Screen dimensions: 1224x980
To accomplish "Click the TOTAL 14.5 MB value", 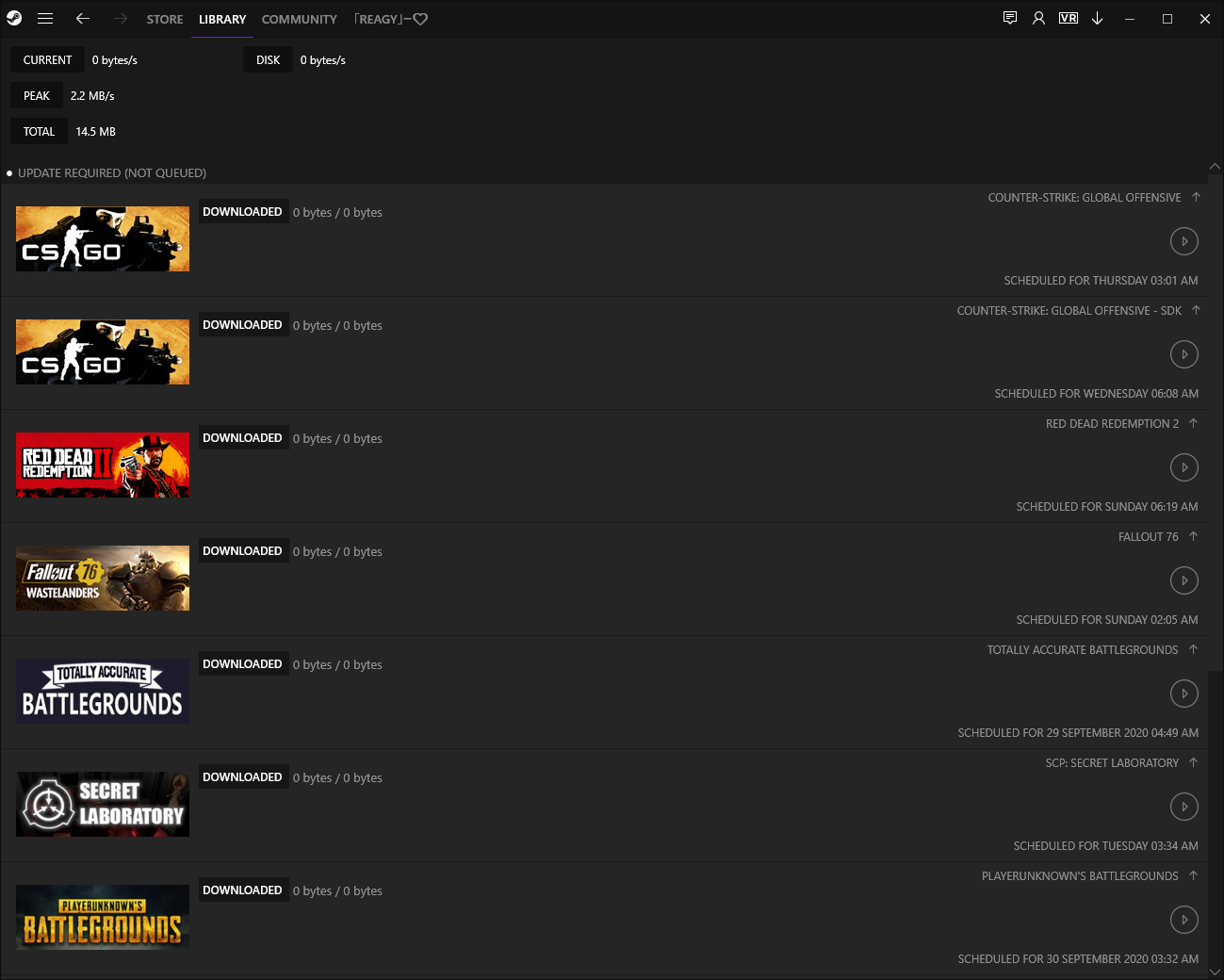I will click(x=95, y=132).
